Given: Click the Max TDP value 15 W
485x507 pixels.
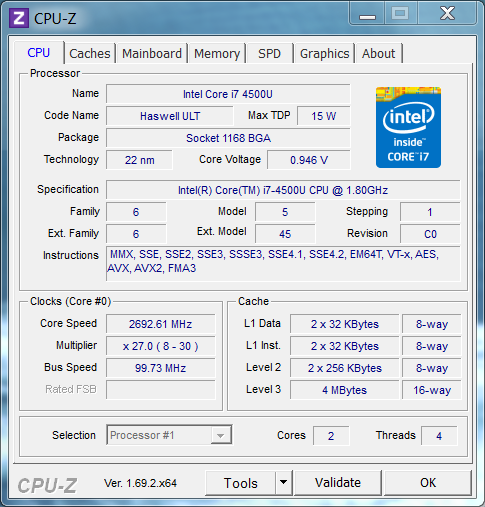Looking at the screenshot, I should [x=323, y=116].
